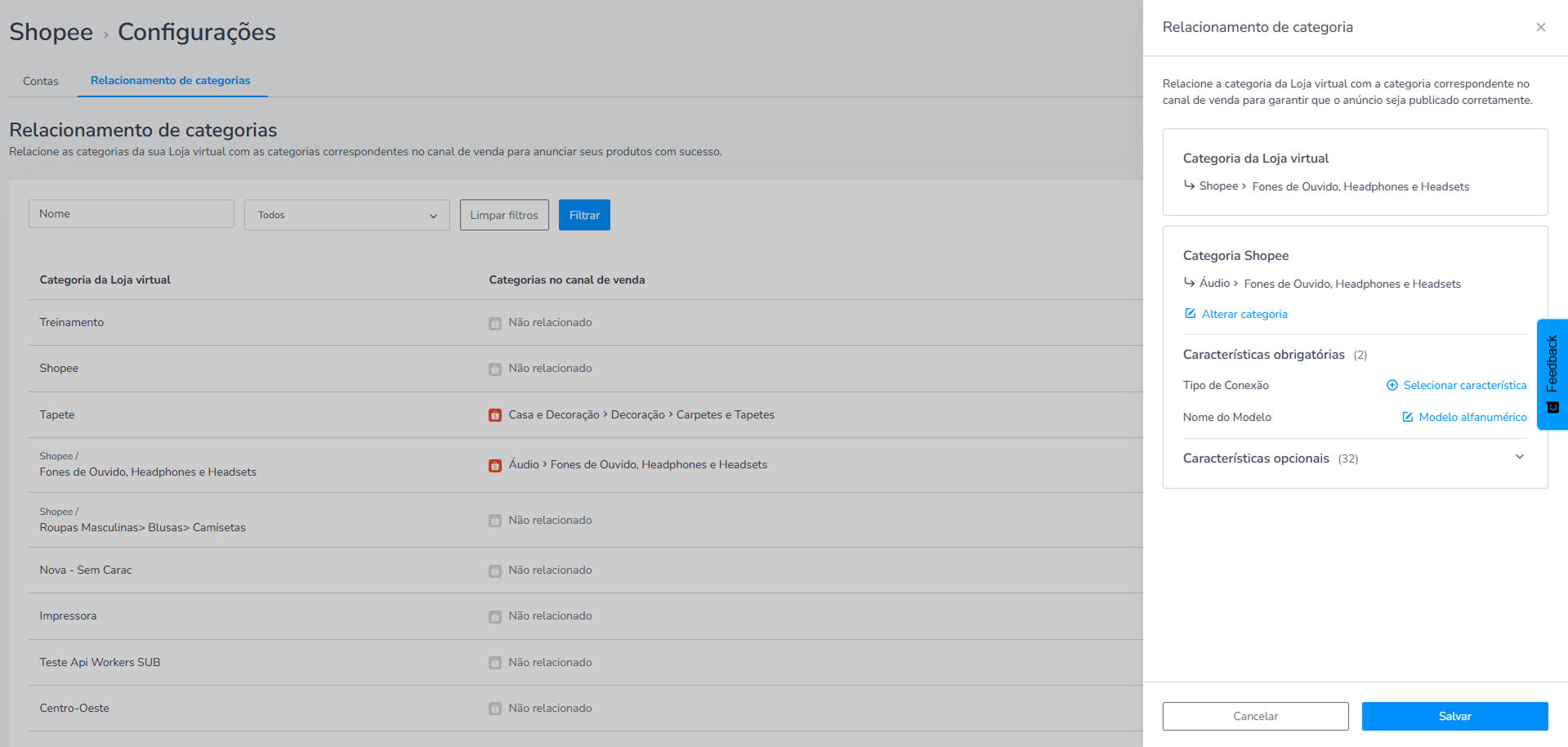Open the Selecionar característica link
Viewport: 1568px width, 747px height.
tap(1464, 385)
